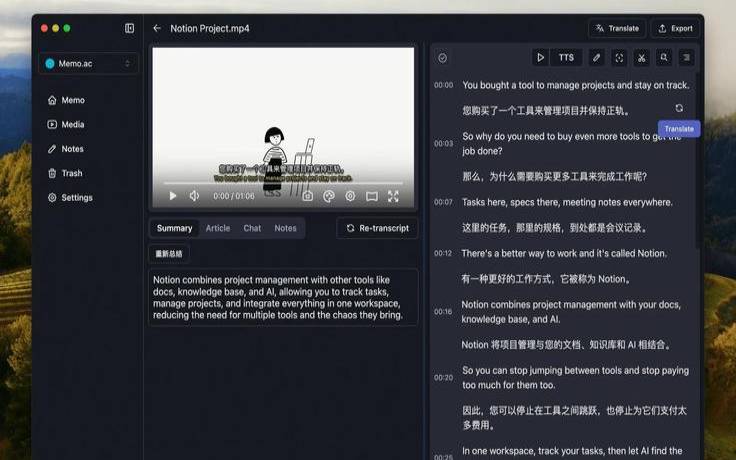Screen dimensions: 736x460
Task: Click the Re-transcript button
Action: coord(377,228)
